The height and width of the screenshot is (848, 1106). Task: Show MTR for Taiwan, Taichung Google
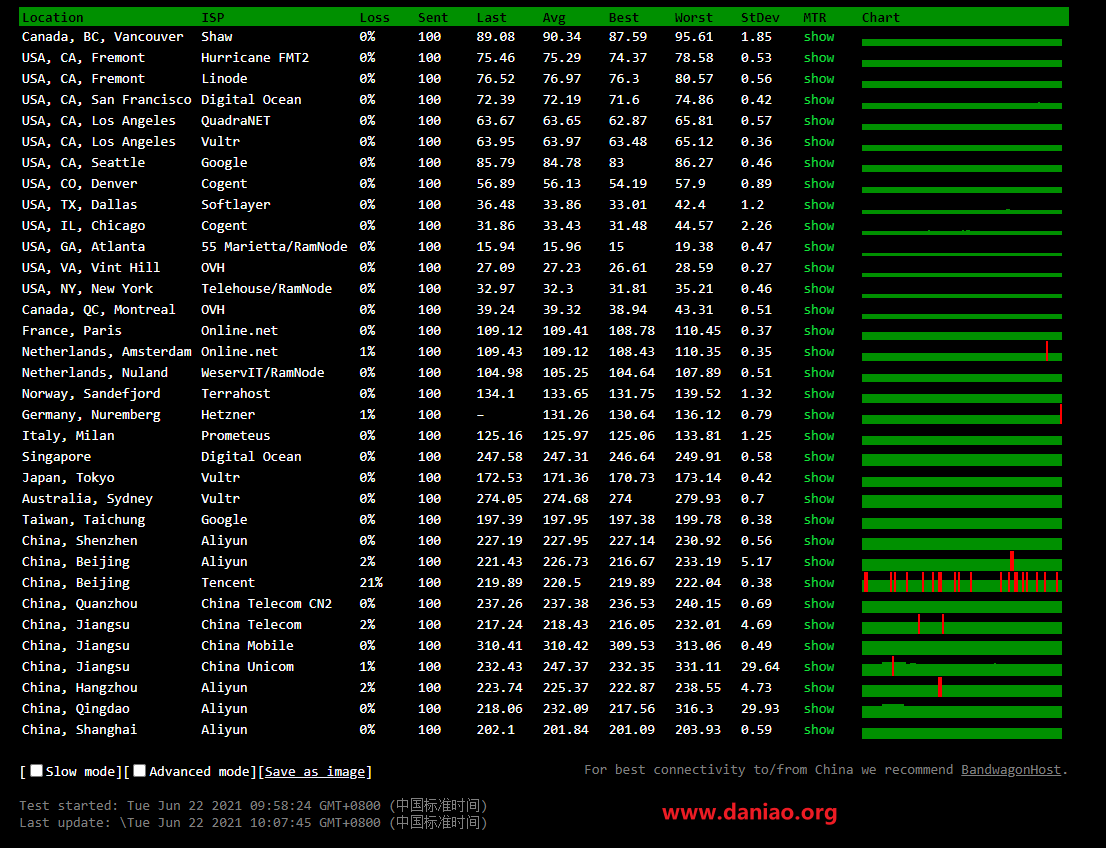[x=819, y=519]
